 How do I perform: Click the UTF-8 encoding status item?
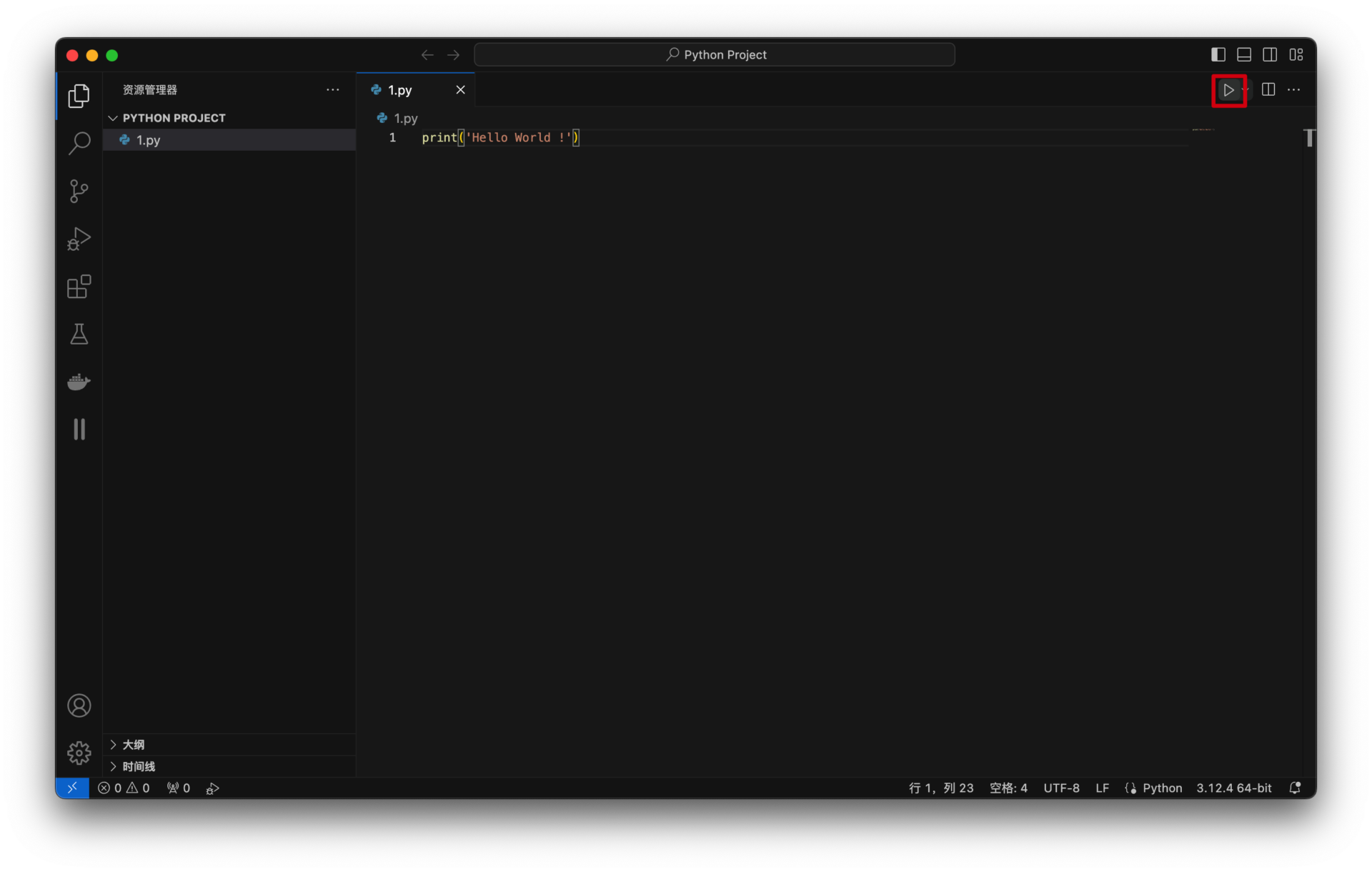click(1061, 788)
